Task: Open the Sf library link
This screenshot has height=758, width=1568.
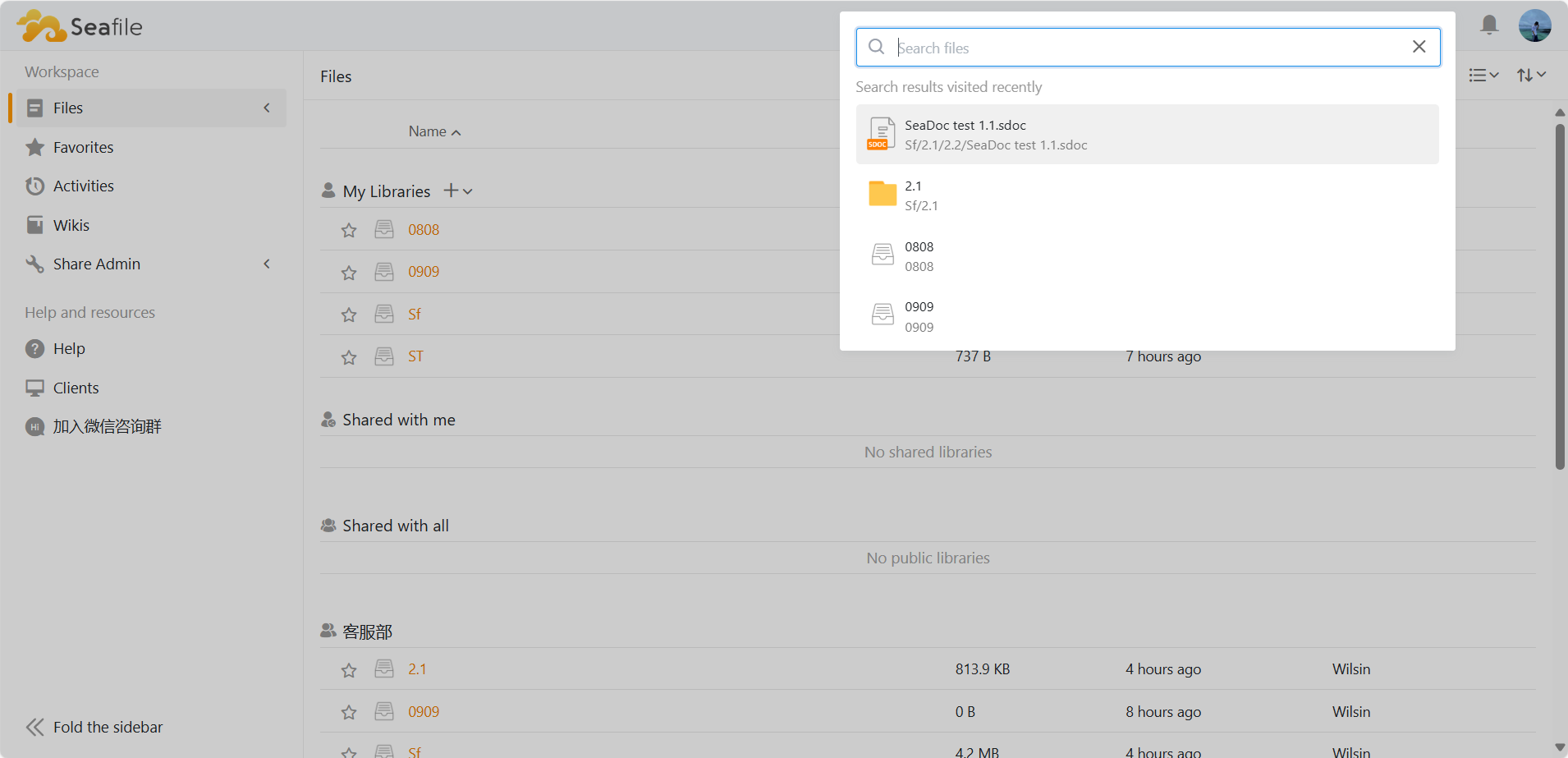Action: pos(415,315)
